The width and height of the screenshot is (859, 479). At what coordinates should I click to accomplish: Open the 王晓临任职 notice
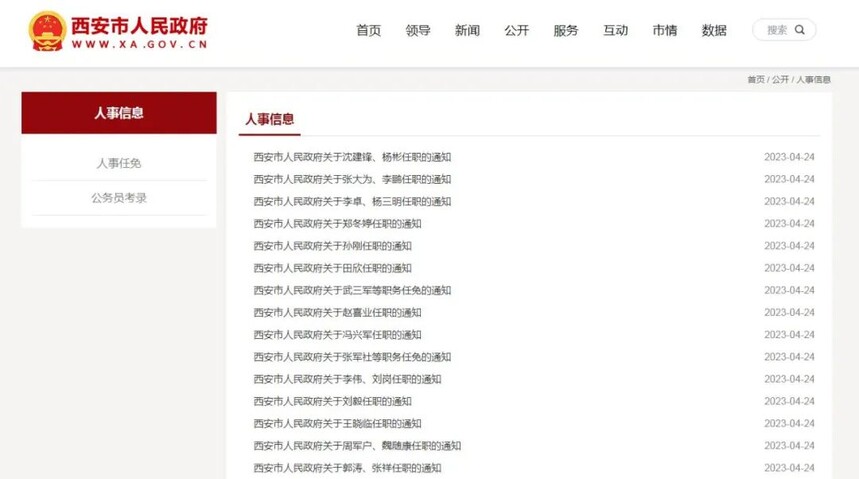pos(337,424)
